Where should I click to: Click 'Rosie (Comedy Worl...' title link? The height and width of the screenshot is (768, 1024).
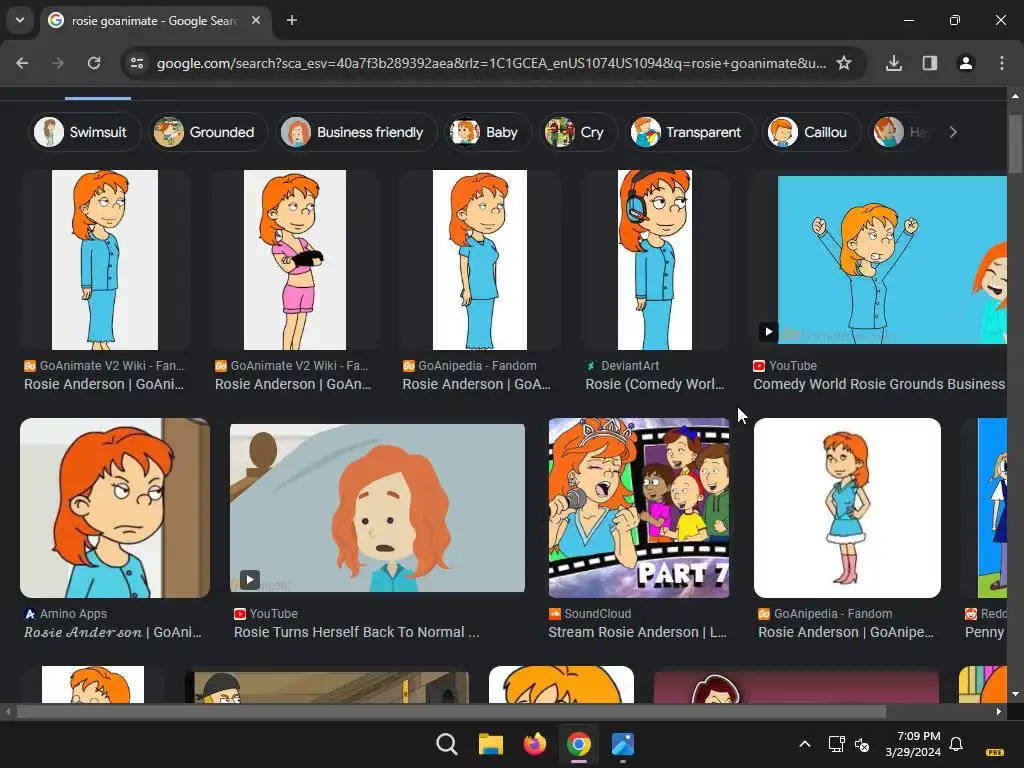coord(654,384)
